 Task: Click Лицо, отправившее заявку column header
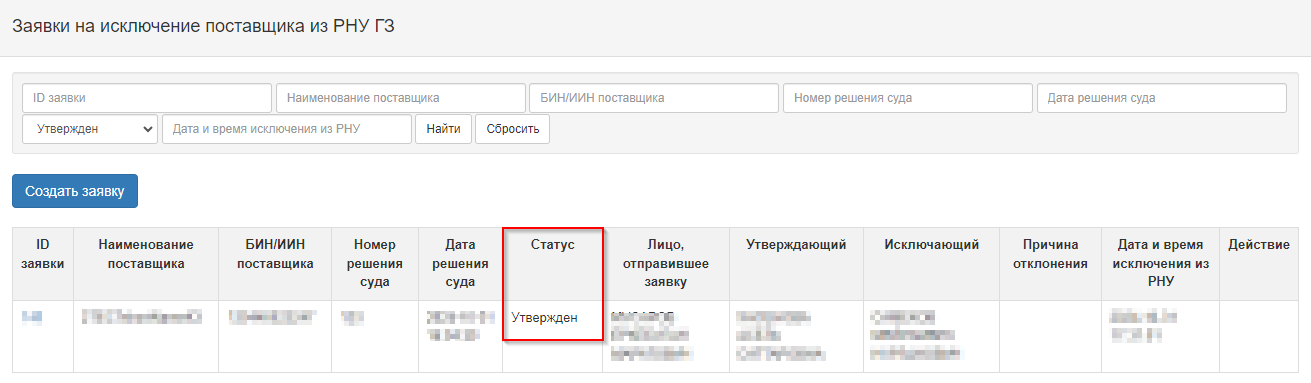click(x=665, y=263)
